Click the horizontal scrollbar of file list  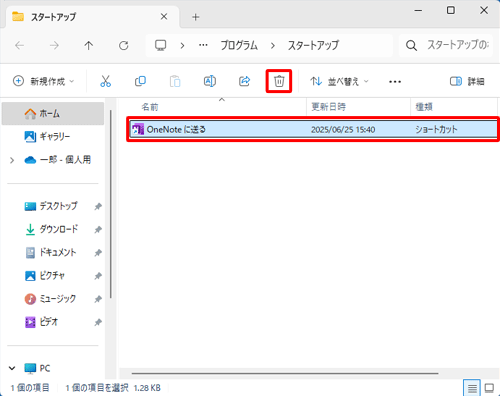285,373
